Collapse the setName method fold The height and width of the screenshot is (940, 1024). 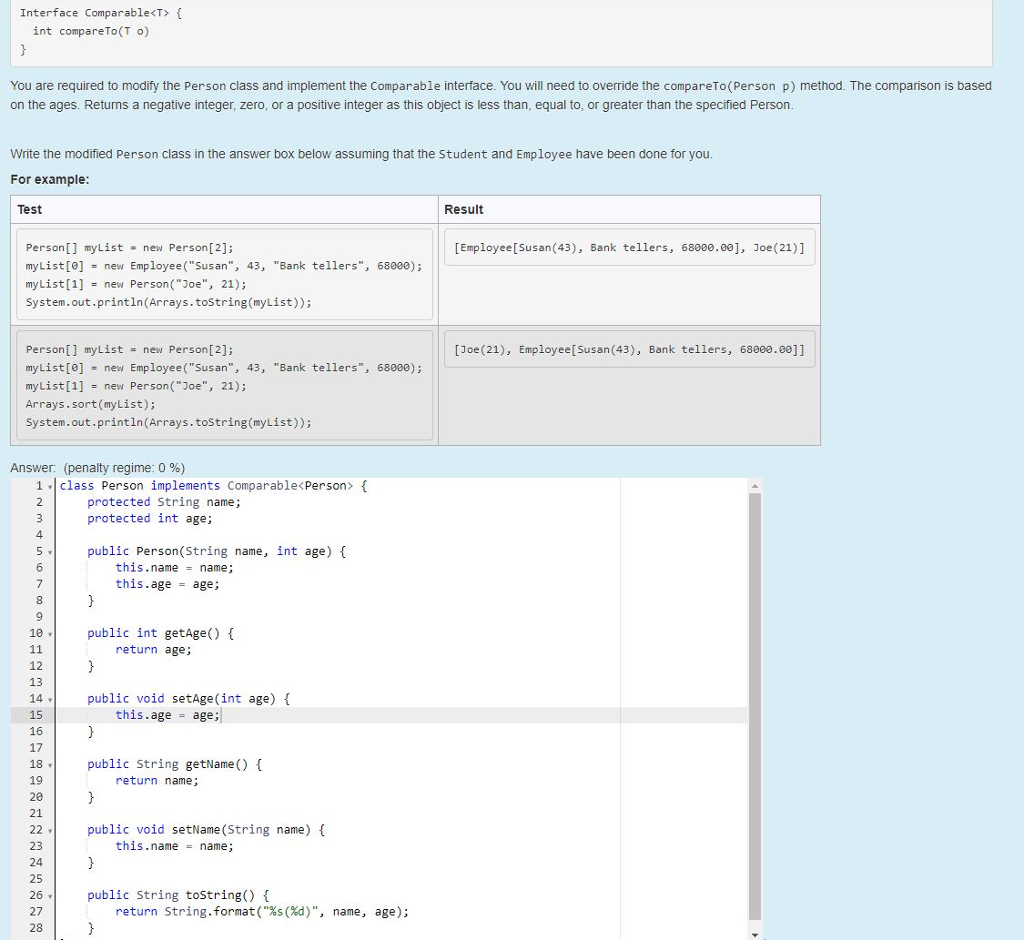(48, 829)
